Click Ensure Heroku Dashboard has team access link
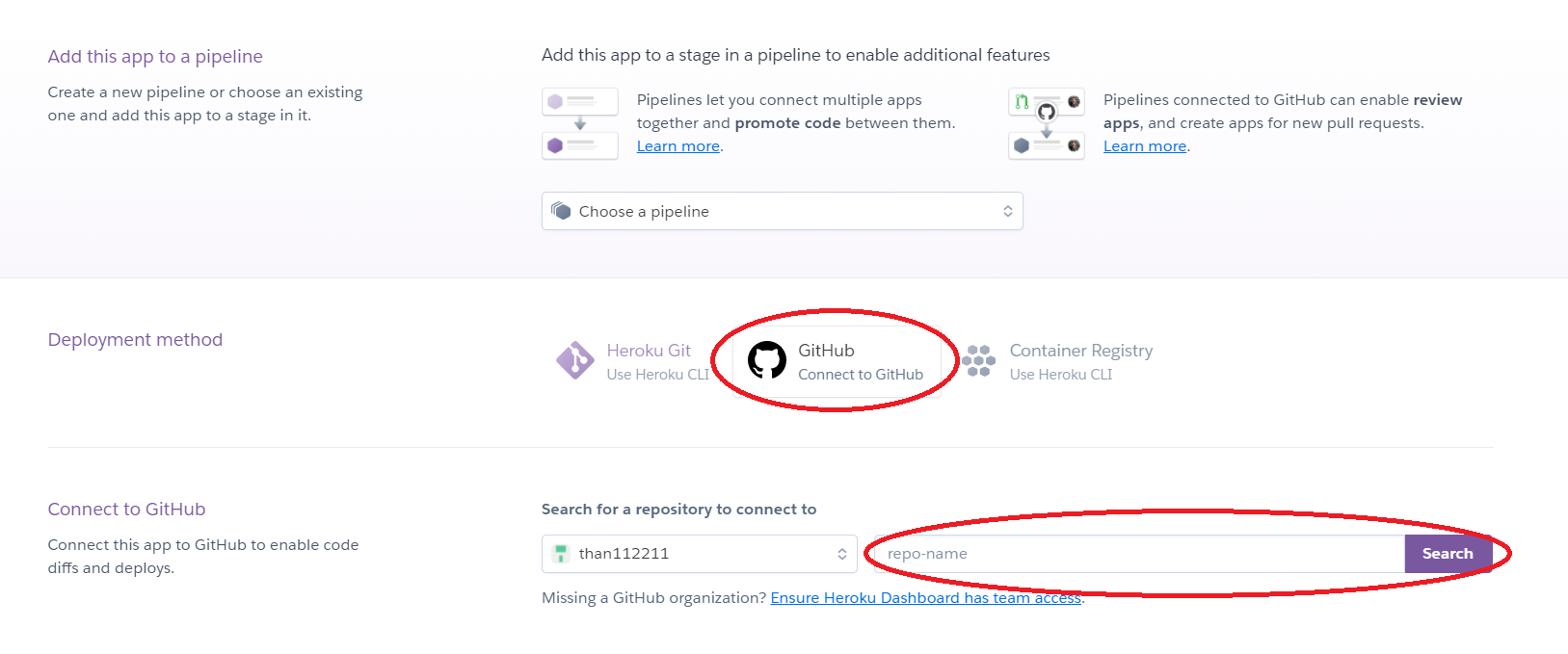The height and width of the screenshot is (654, 1568). click(x=925, y=598)
